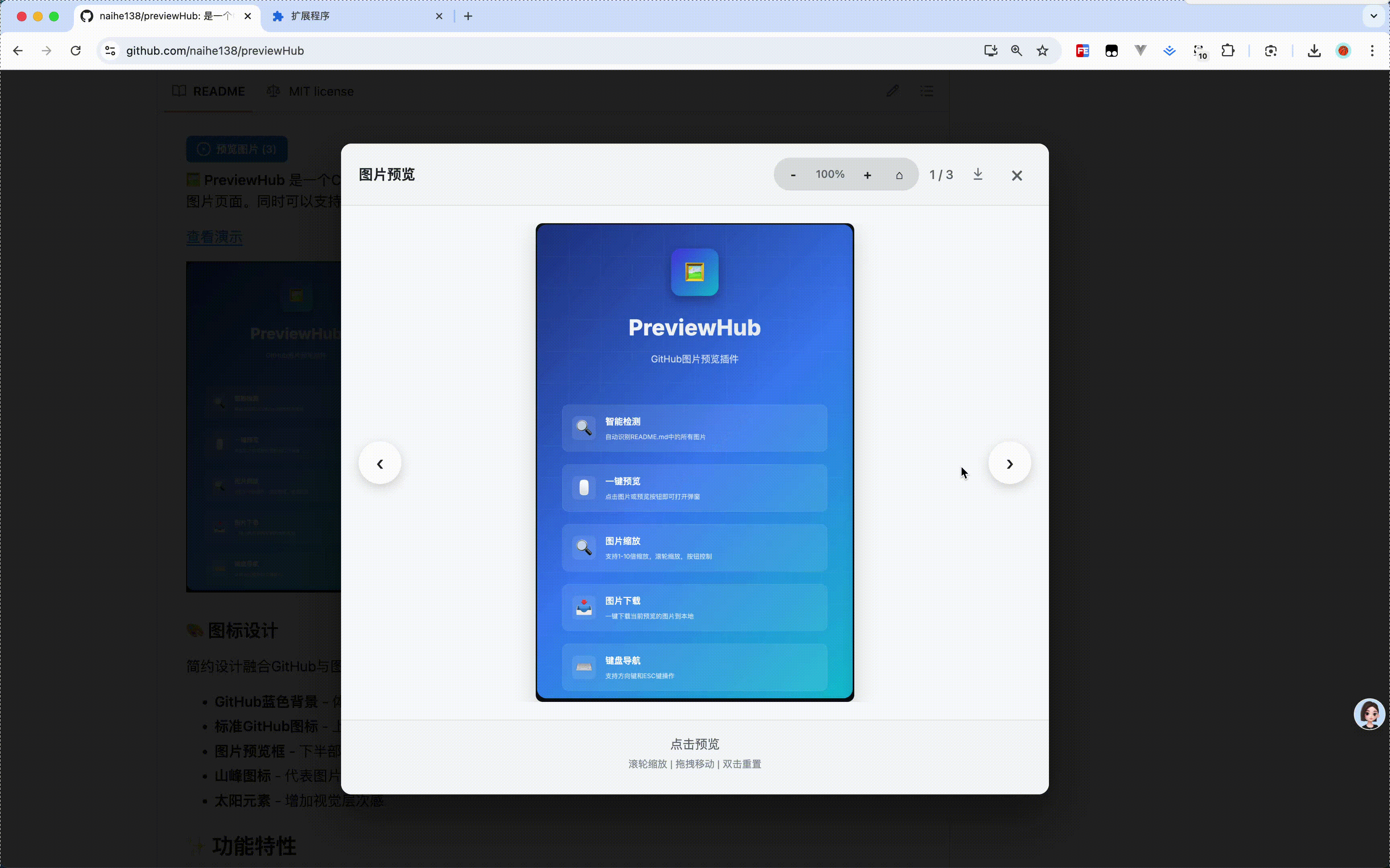This screenshot has height=868, width=1390.
Task: Click the 图片预览 dialog title
Action: click(387, 175)
